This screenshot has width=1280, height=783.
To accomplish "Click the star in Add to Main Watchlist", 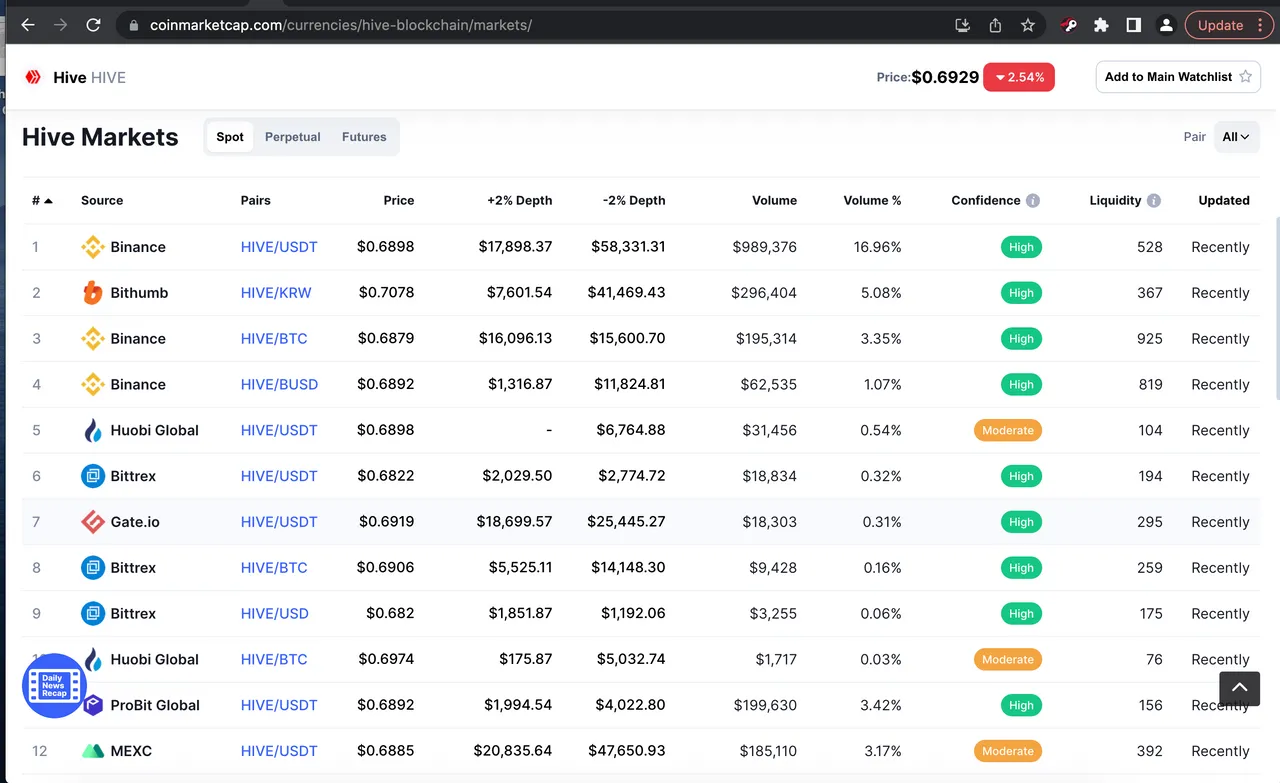I will (x=1245, y=77).
